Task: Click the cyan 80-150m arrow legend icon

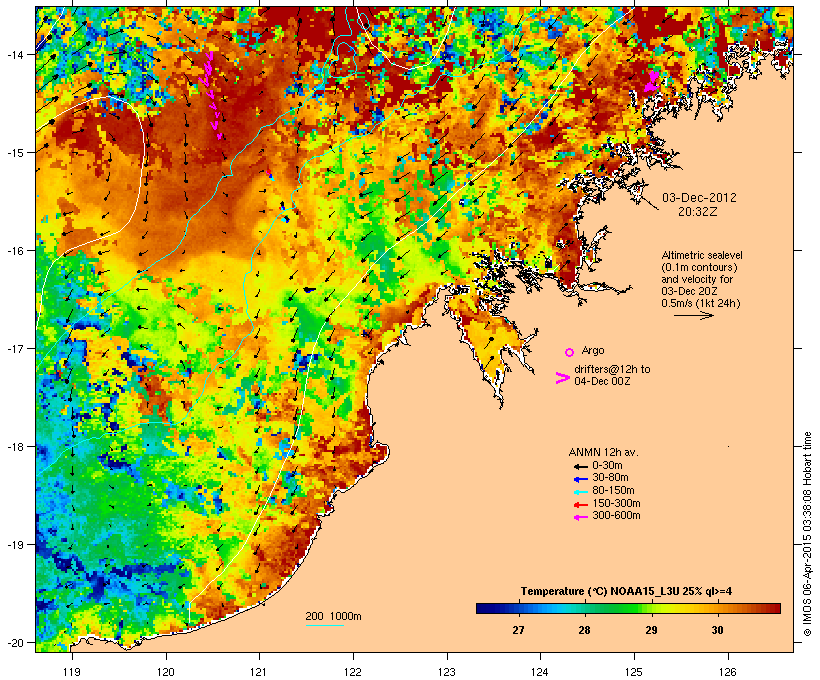Action: [x=580, y=492]
